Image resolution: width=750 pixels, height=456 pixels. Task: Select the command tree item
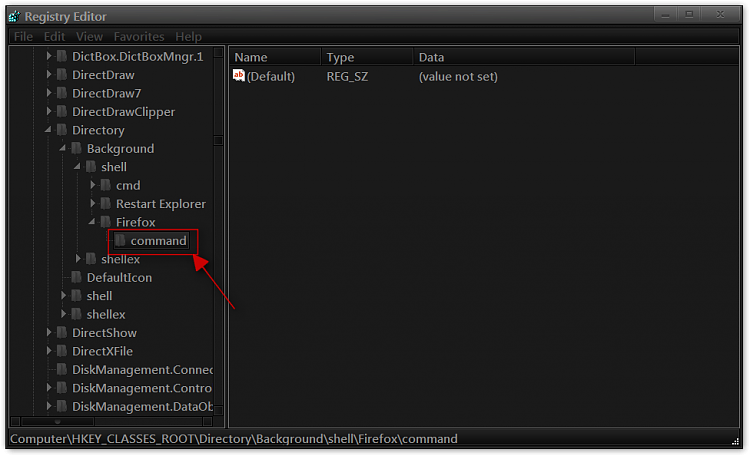[x=158, y=241]
